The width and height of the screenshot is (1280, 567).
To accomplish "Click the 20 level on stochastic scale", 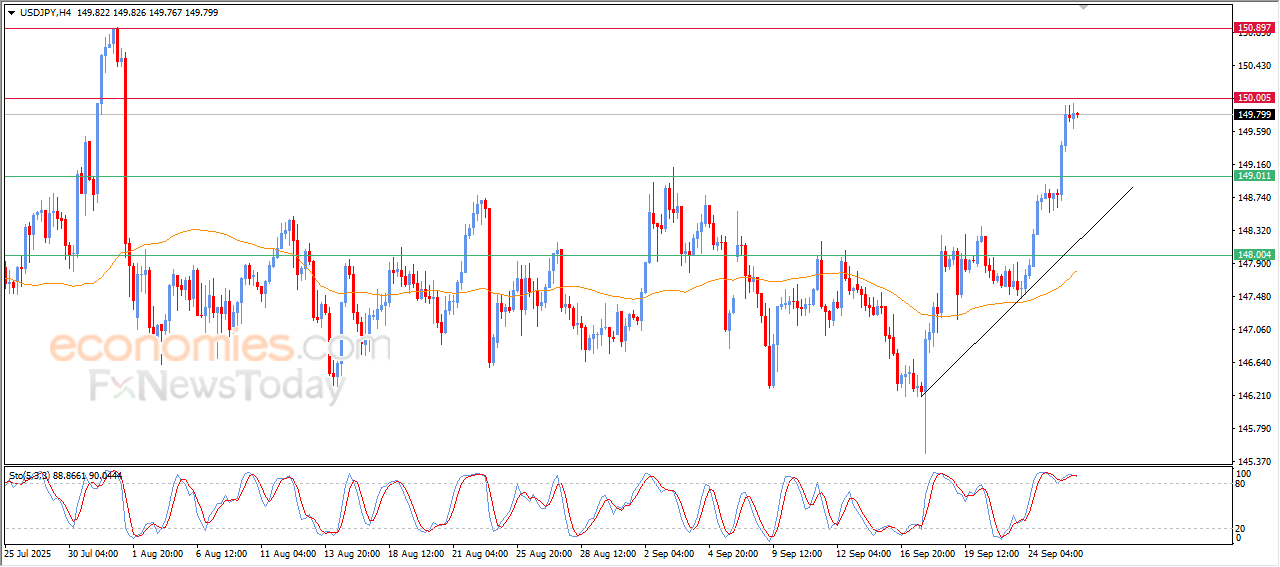I will coord(1242,527).
